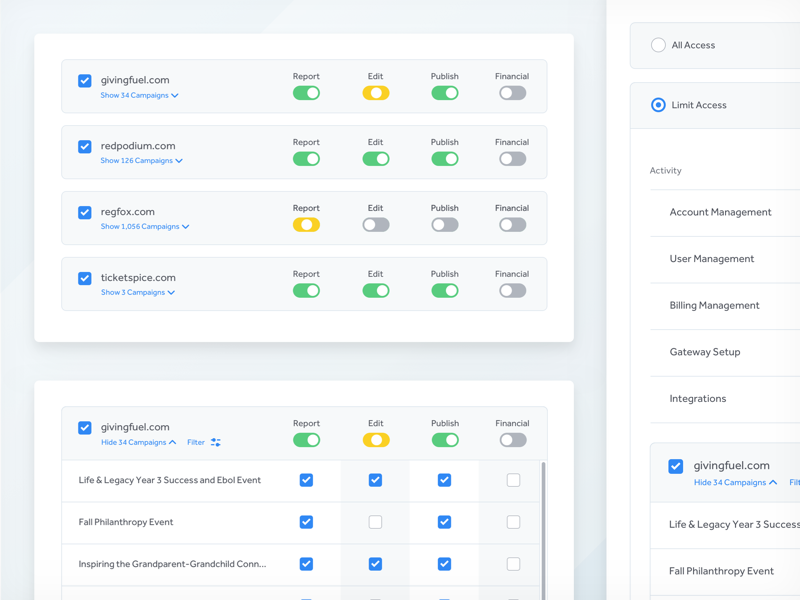Turn off the Report toggle for redpodium.com
The height and width of the screenshot is (600, 800).
pos(306,158)
